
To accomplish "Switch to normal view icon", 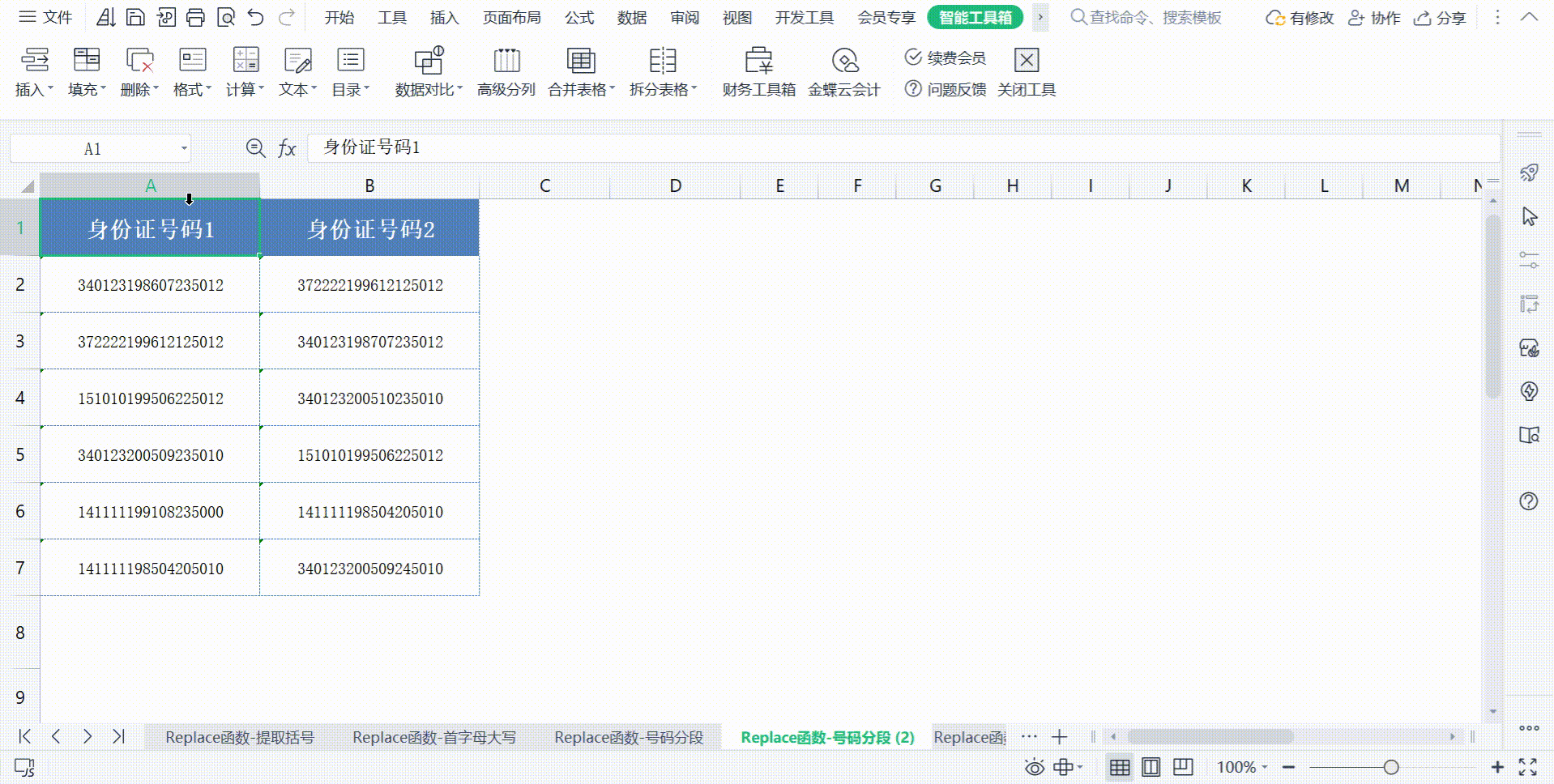I will (1120, 767).
